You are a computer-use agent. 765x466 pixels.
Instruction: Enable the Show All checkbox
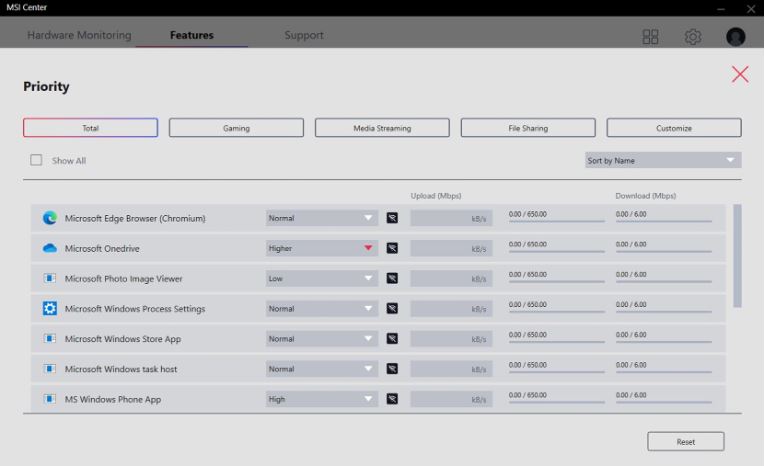[37, 160]
